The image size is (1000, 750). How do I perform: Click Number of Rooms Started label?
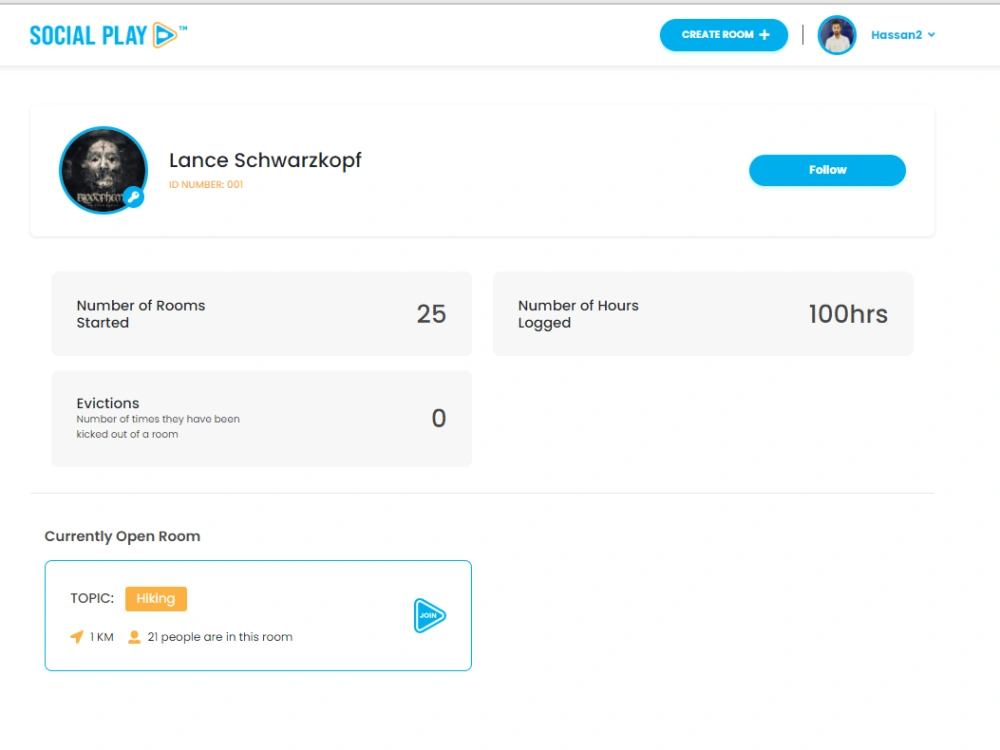tap(141, 314)
